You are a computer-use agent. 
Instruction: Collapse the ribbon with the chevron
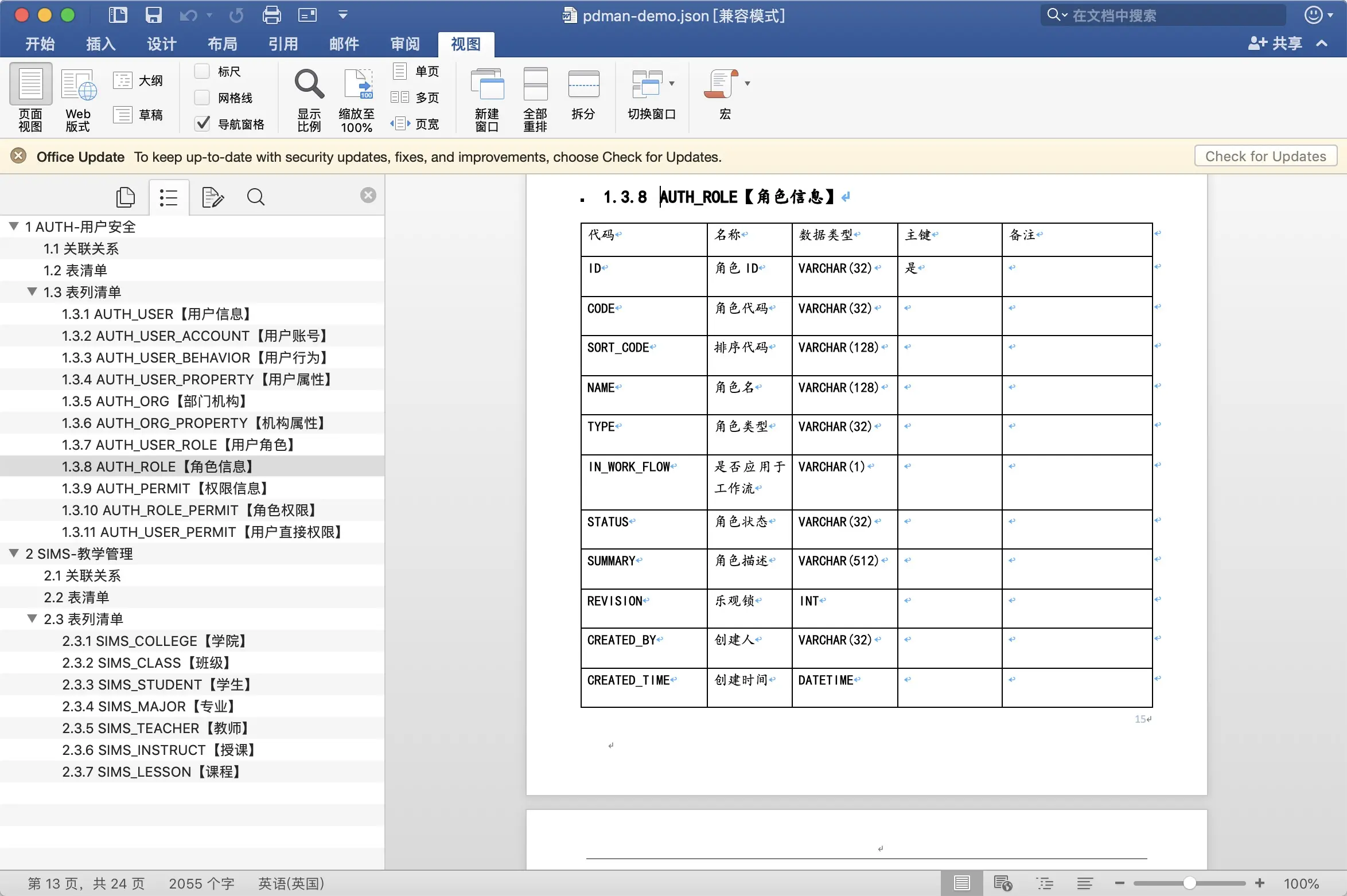click(1322, 43)
